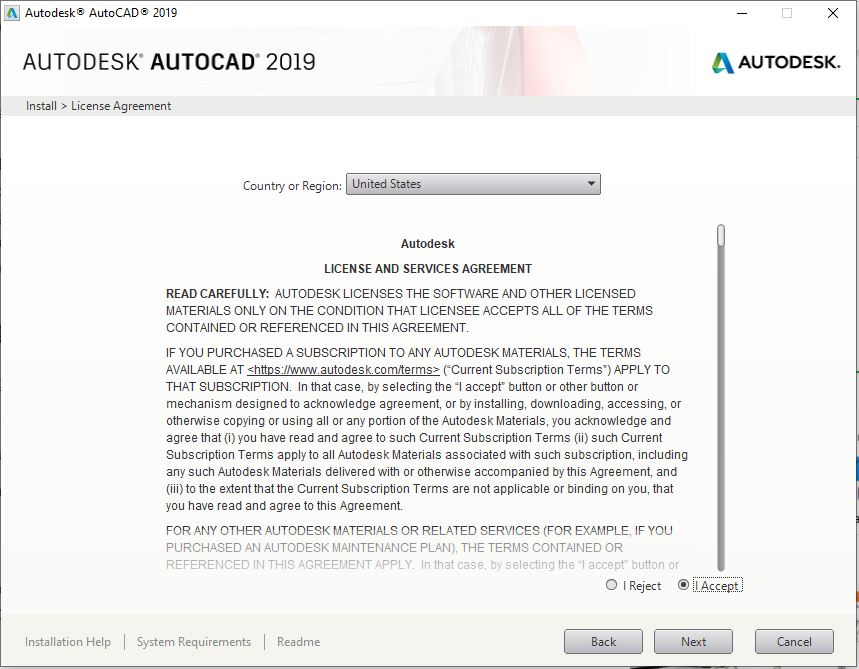Select the I Reject radio button
The height and width of the screenshot is (669, 859).
[x=611, y=585]
